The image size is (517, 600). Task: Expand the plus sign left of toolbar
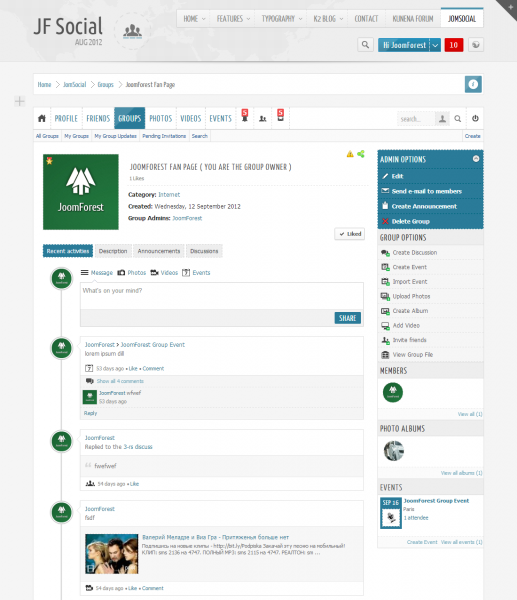click(x=20, y=101)
